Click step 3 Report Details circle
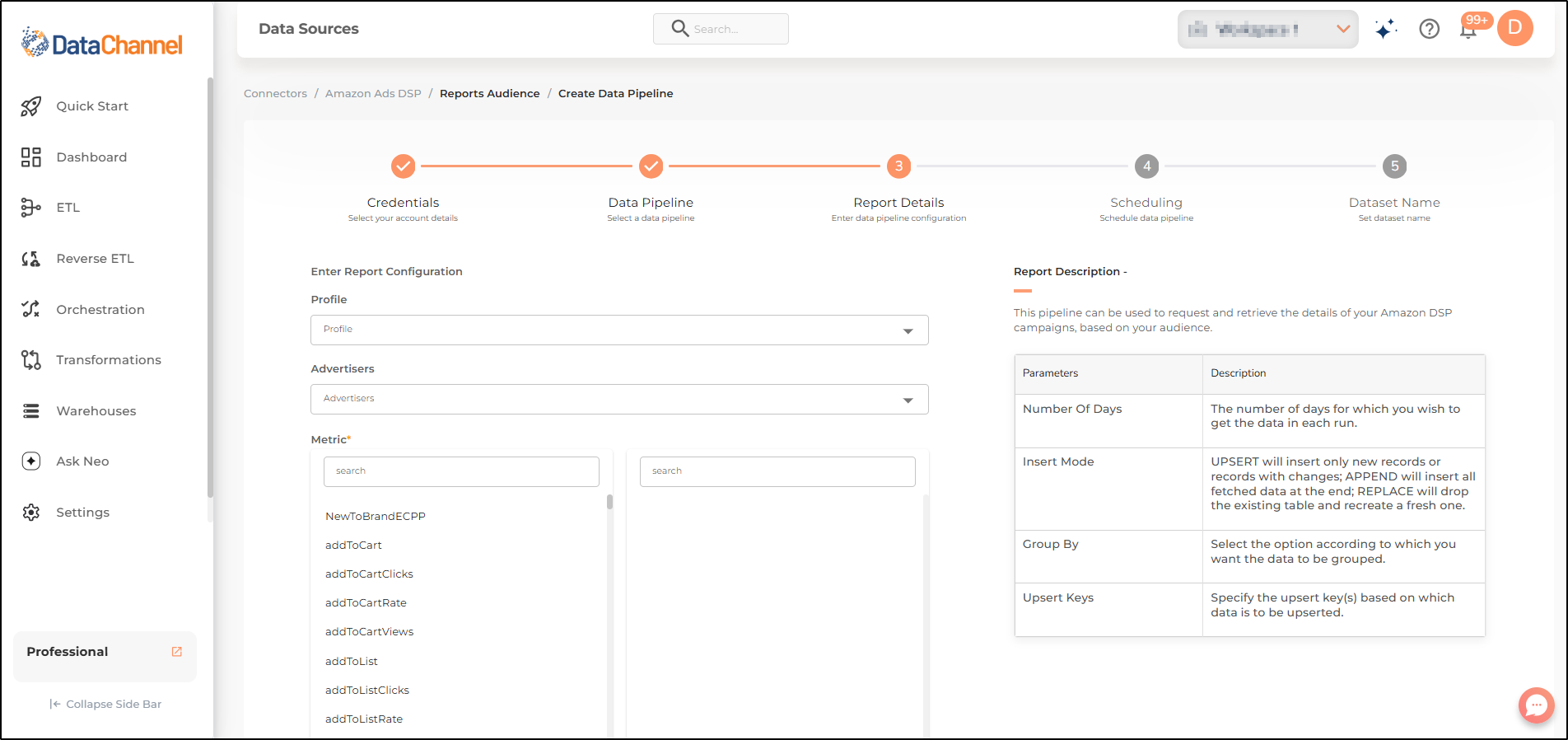1568x740 pixels. click(x=898, y=166)
